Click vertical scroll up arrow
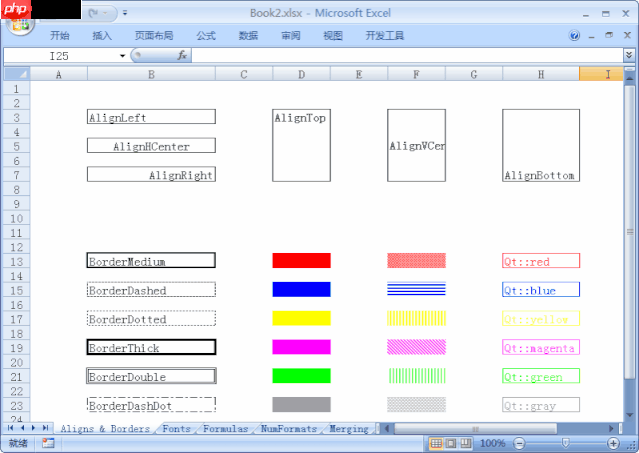The height and width of the screenshot is (453, 639). coord(630,77)
